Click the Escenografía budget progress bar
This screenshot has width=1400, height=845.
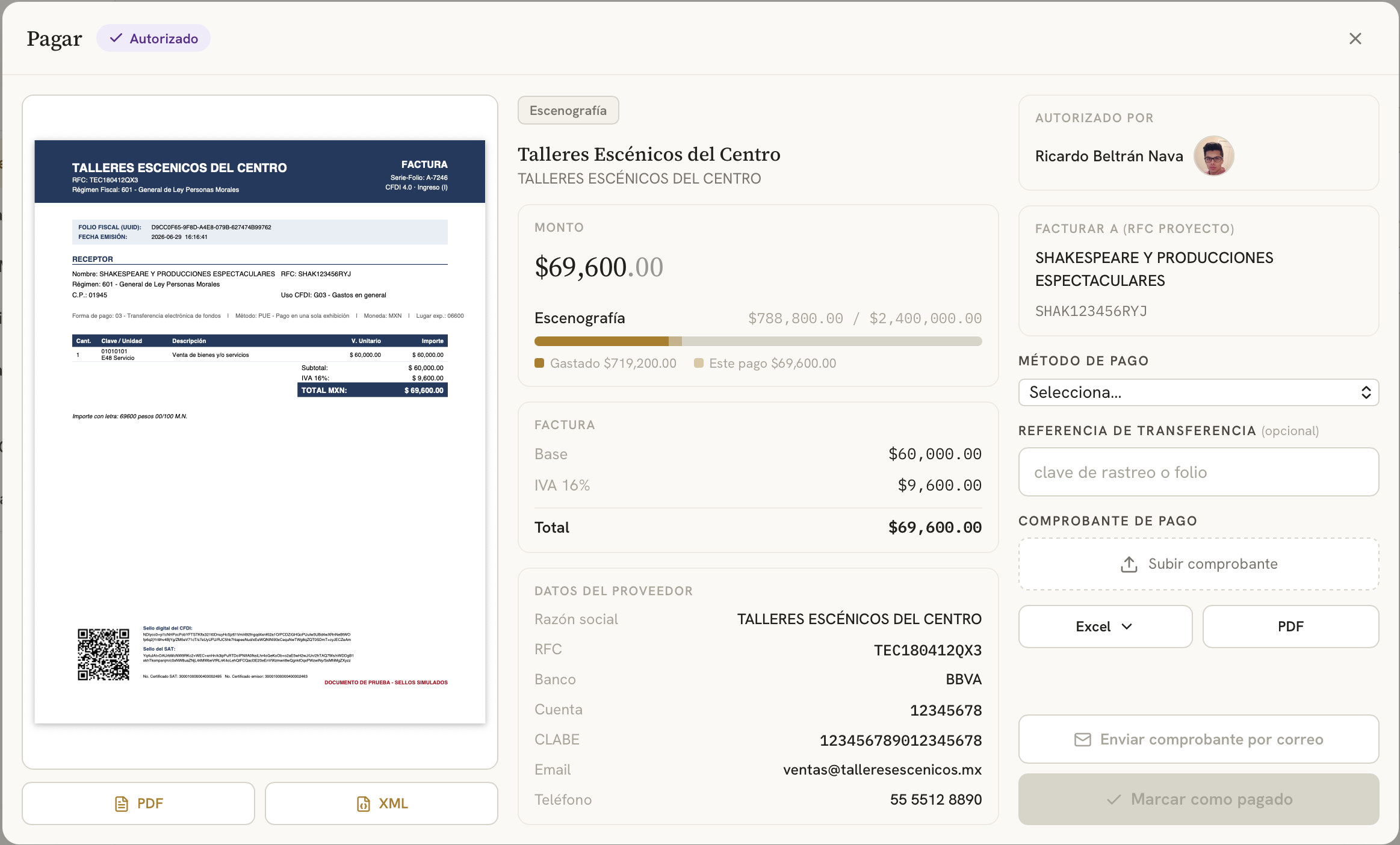click(x=758, y=341)
